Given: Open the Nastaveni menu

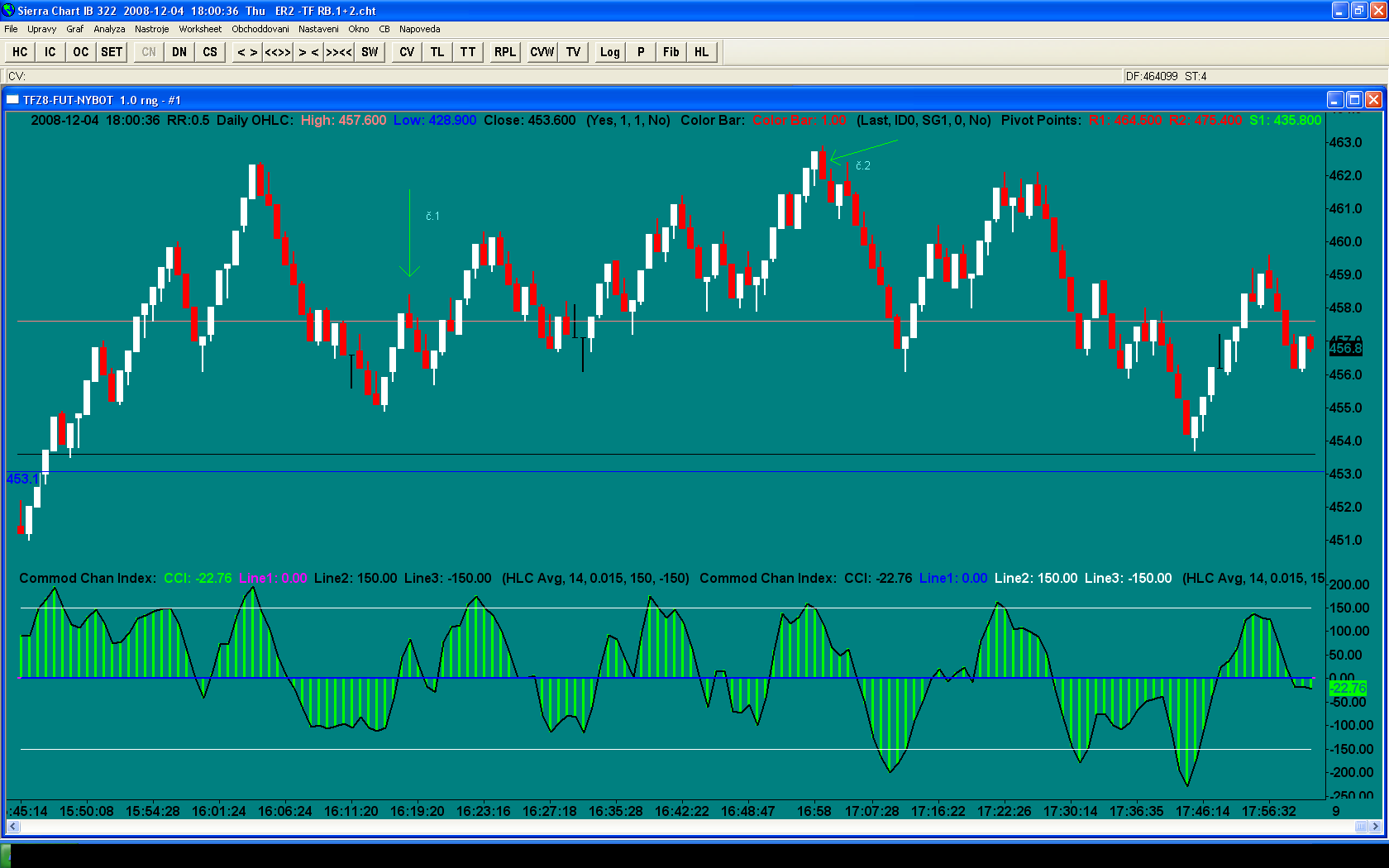Looking at the screenshot, I should (x=318, y=29).
